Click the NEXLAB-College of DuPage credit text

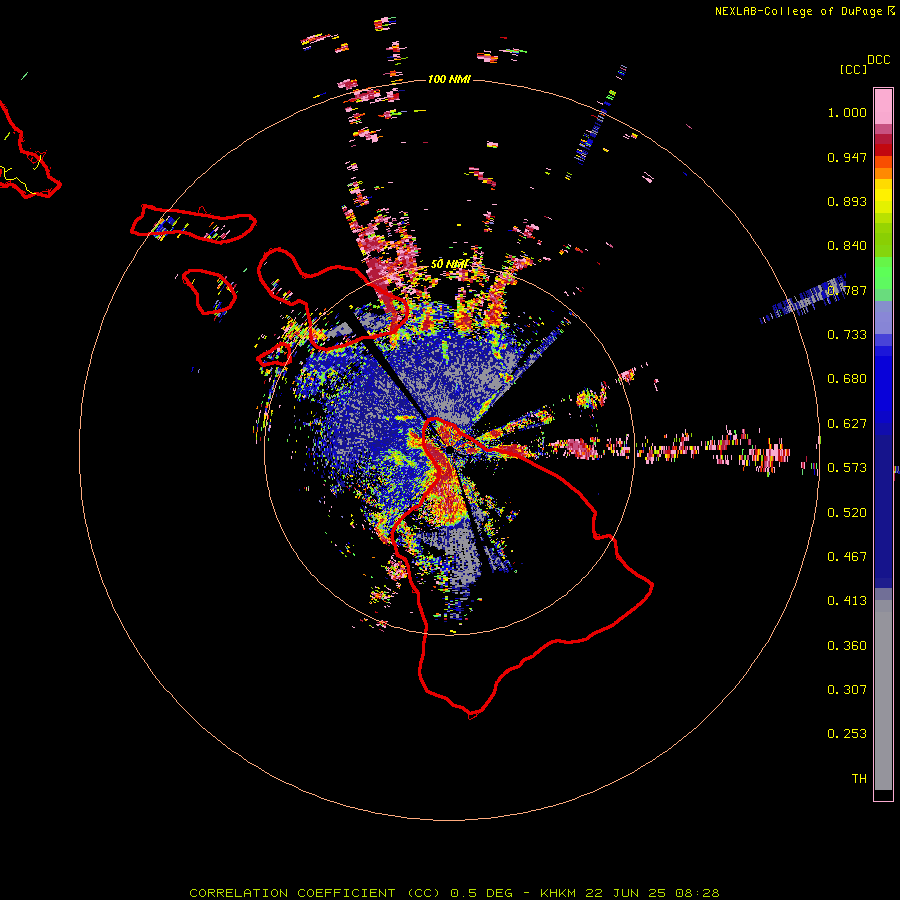[x=798, y=11]
